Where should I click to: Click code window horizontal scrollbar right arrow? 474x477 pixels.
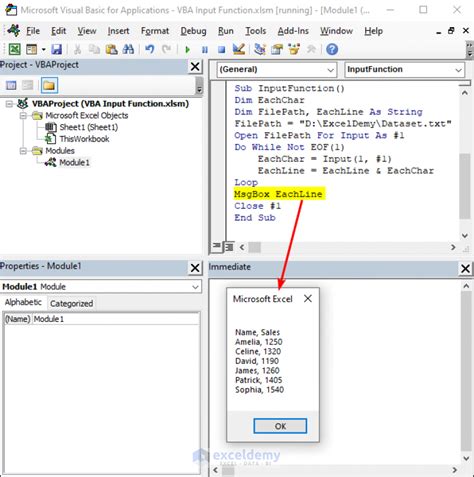point(453,247)
